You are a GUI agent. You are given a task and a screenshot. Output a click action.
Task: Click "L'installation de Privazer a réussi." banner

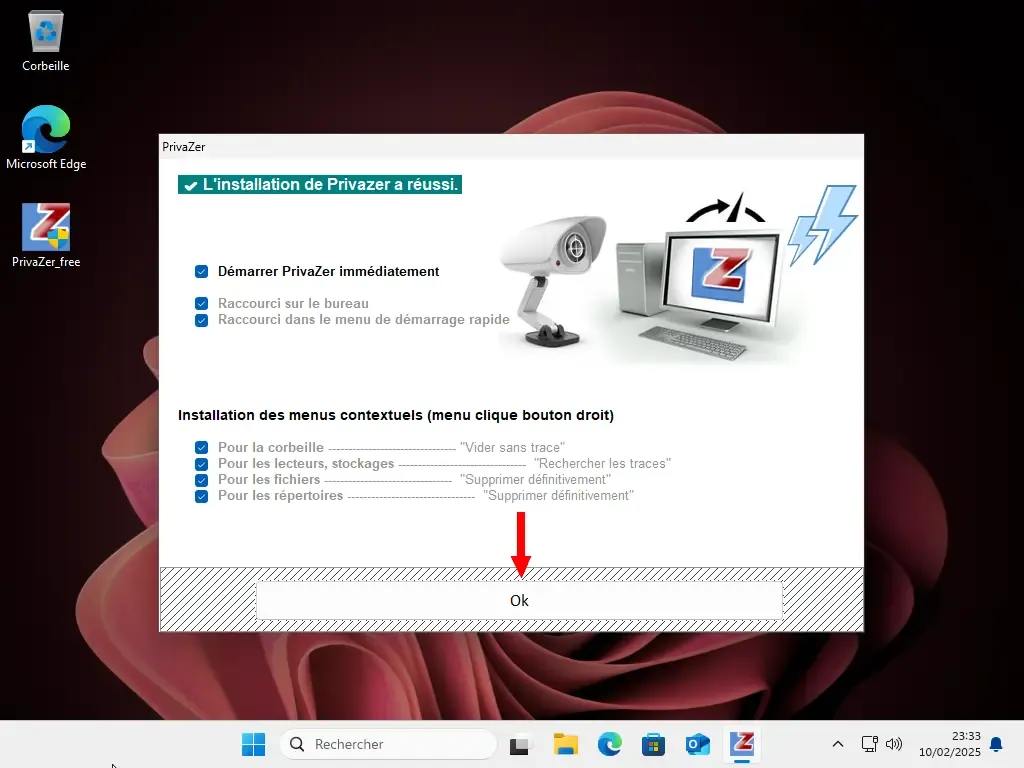(320, 184)
